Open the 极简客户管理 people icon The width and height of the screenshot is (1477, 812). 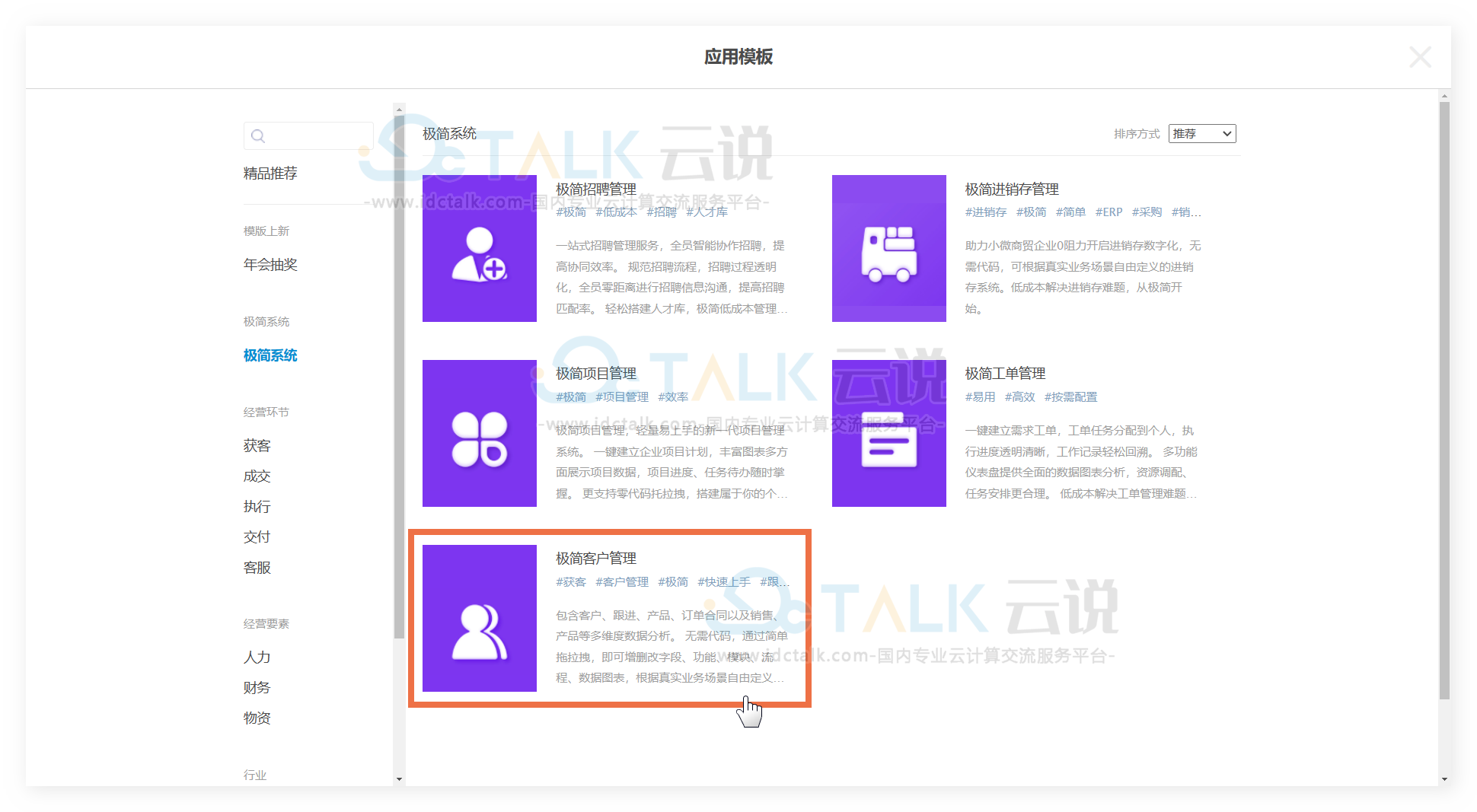point(480,618)
